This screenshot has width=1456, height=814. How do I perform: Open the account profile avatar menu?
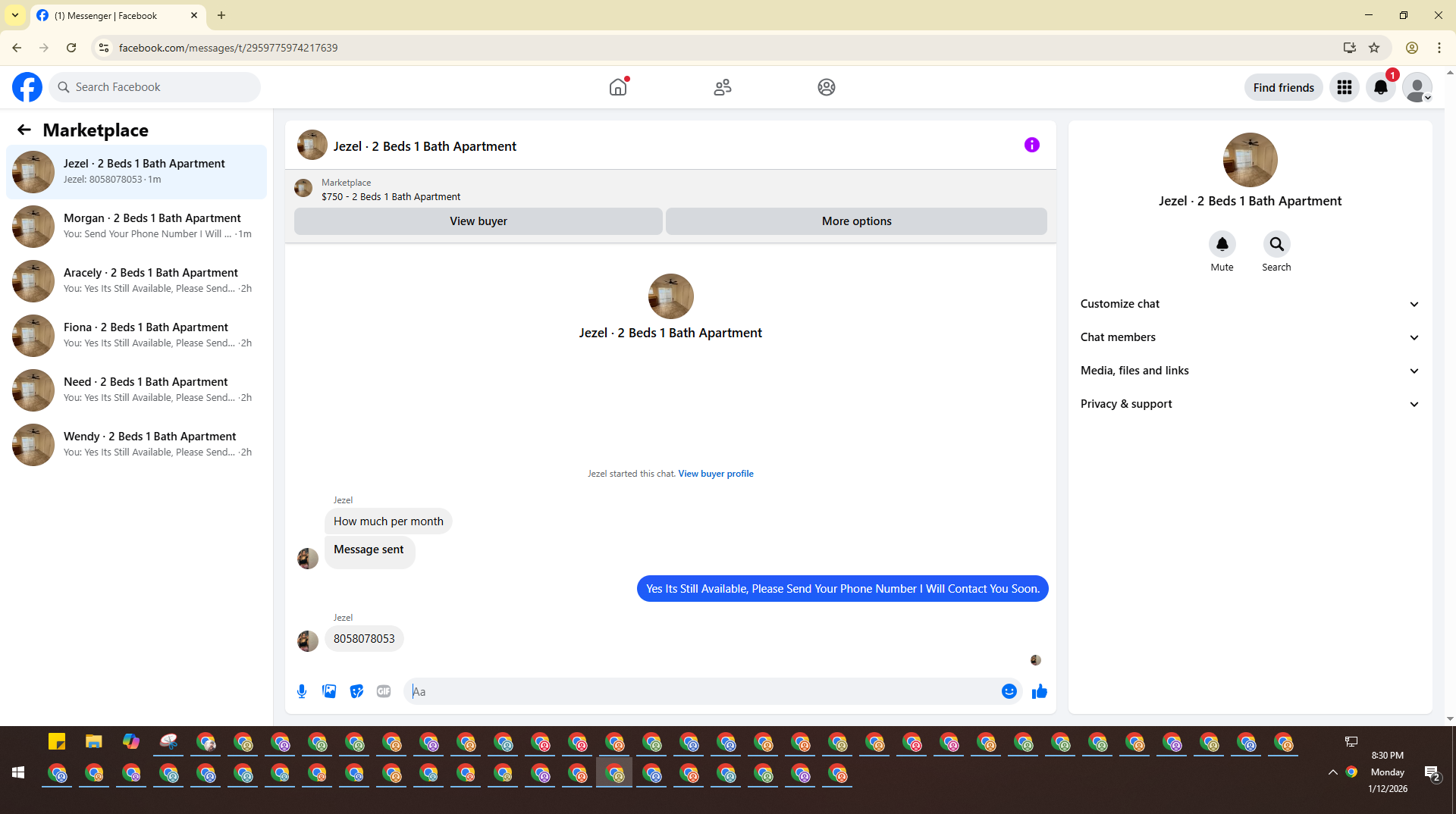coord(1417,87)
